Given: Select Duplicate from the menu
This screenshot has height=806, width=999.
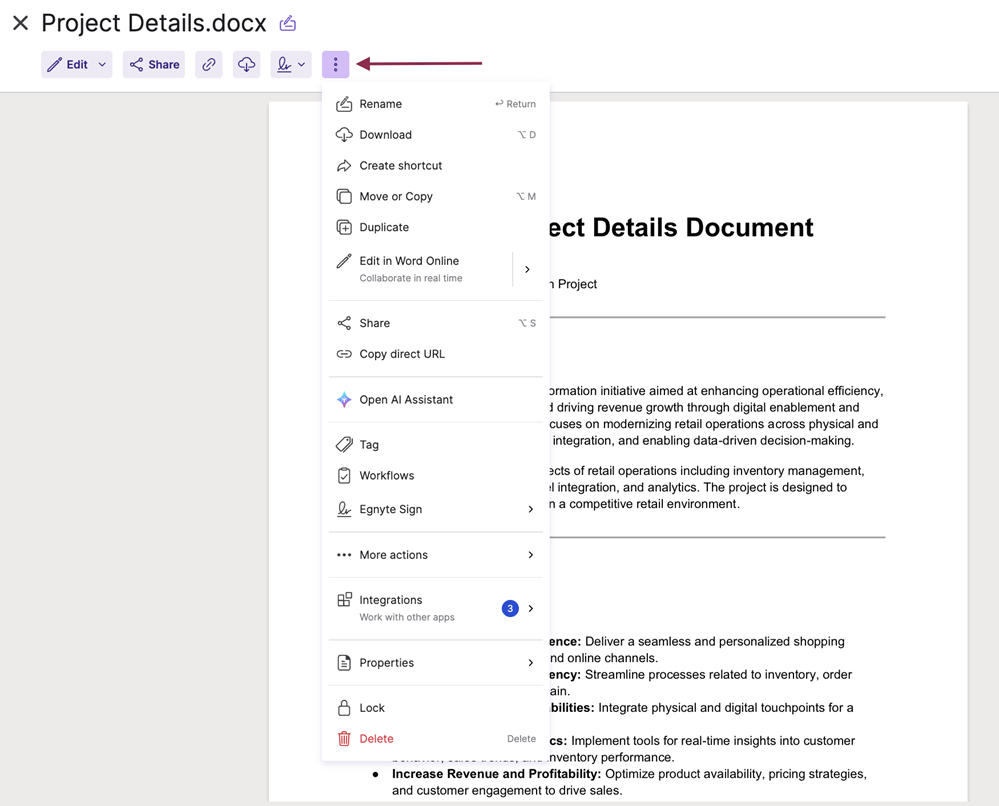Looking at the screenshot, I should (x=436, y=227).
